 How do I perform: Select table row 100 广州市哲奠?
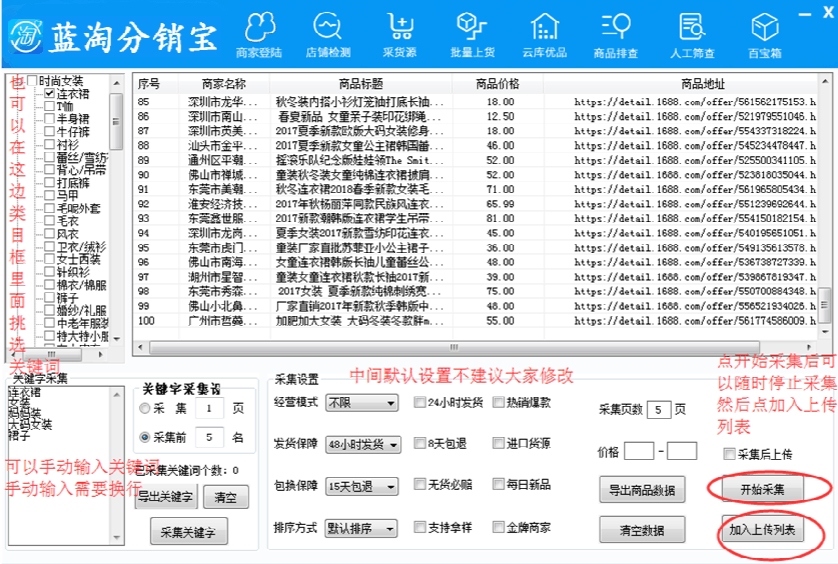[475, 321]
